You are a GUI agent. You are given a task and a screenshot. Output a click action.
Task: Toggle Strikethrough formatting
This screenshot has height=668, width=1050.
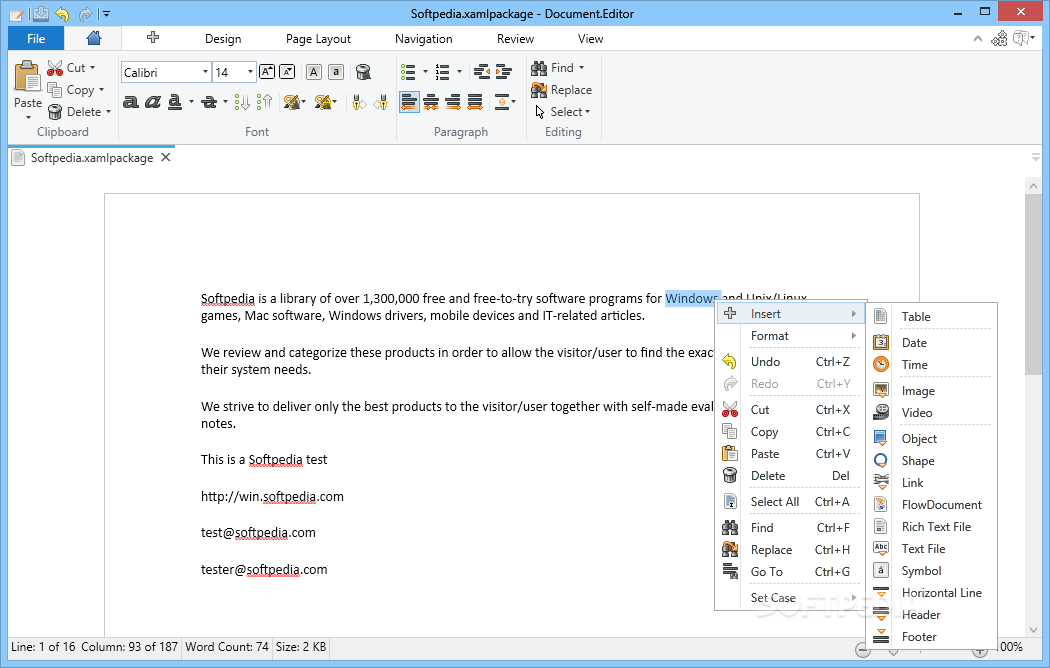pyautogui.click(x=209, y=102)
